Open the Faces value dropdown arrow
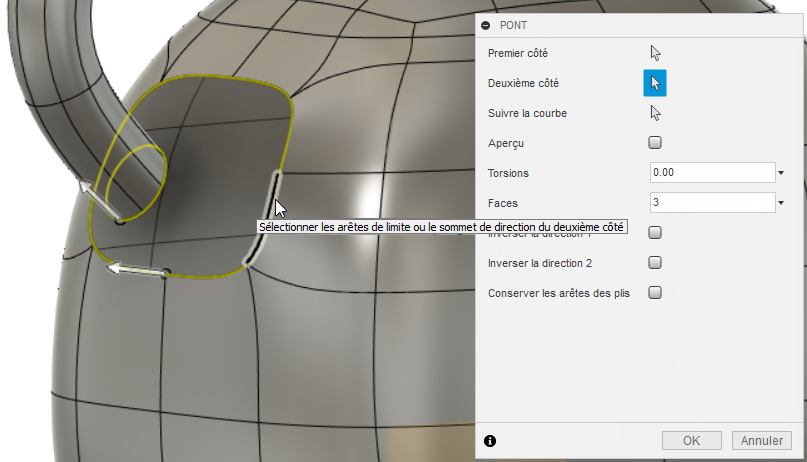 781,203
